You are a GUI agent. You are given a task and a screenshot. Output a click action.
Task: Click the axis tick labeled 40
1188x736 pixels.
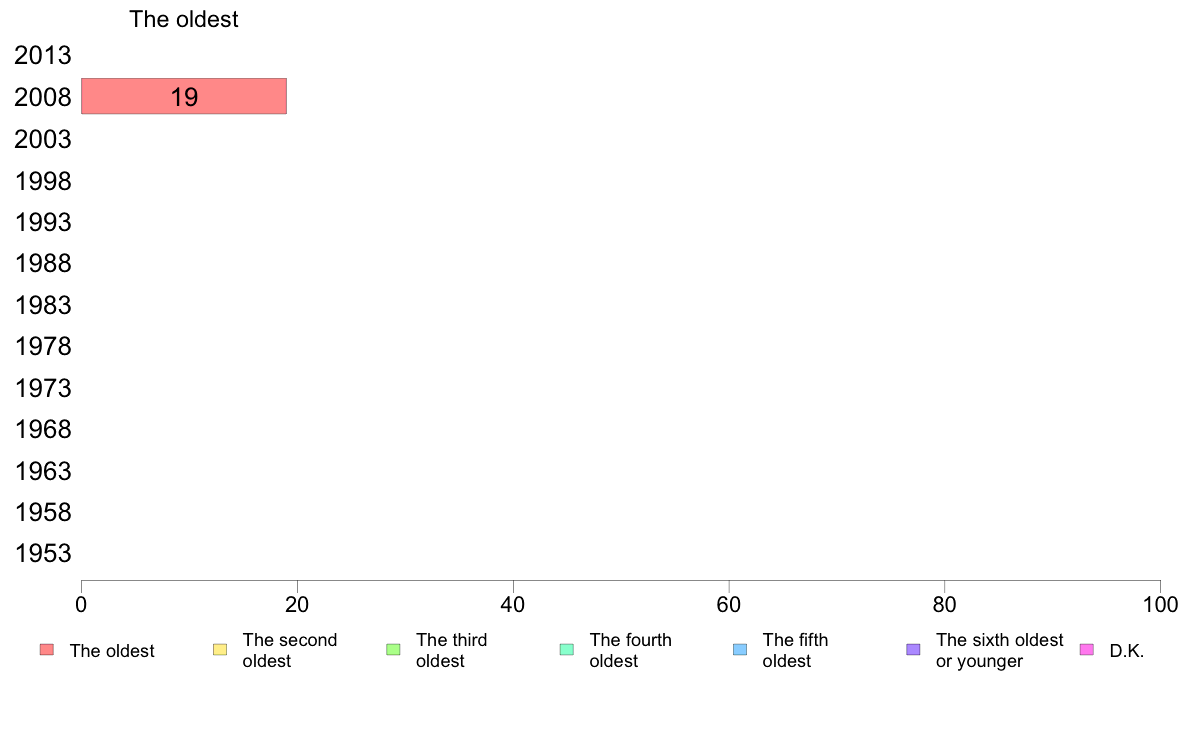point(513,604)
